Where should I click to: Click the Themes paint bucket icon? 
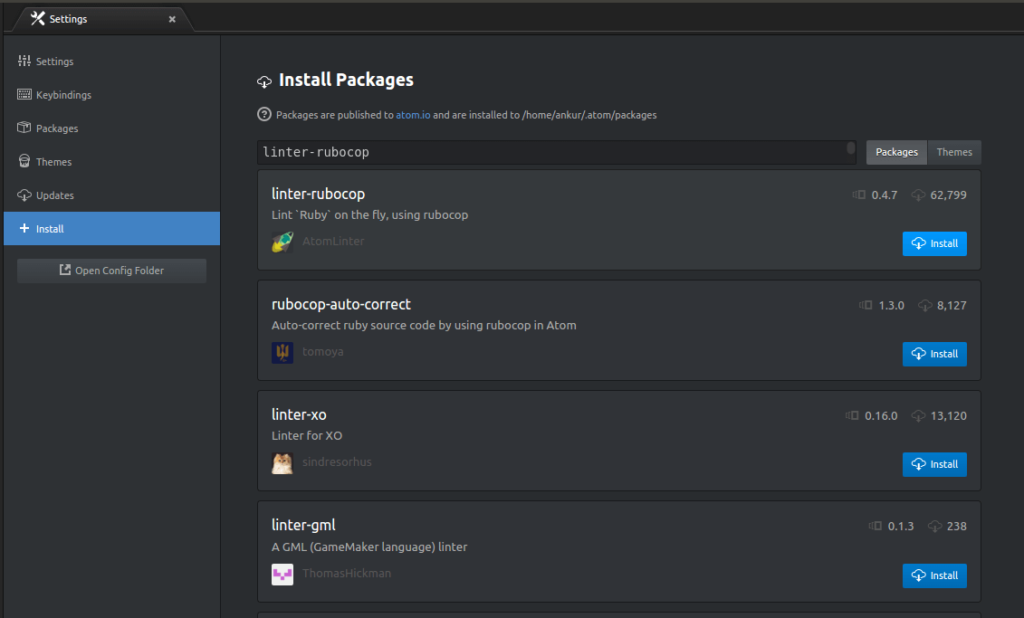coord(24,161)
